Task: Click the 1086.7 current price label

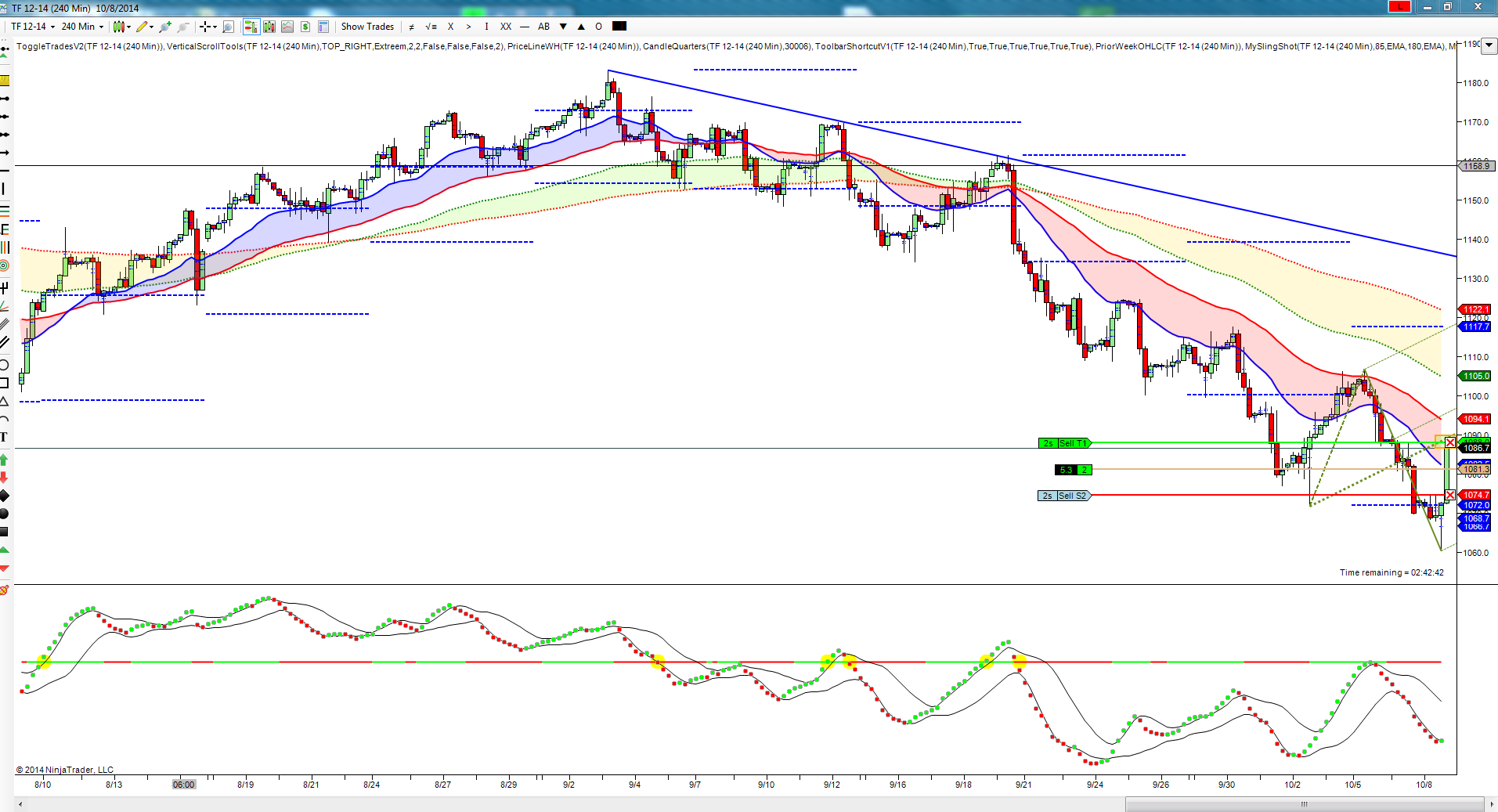Action: point(1476,448)
